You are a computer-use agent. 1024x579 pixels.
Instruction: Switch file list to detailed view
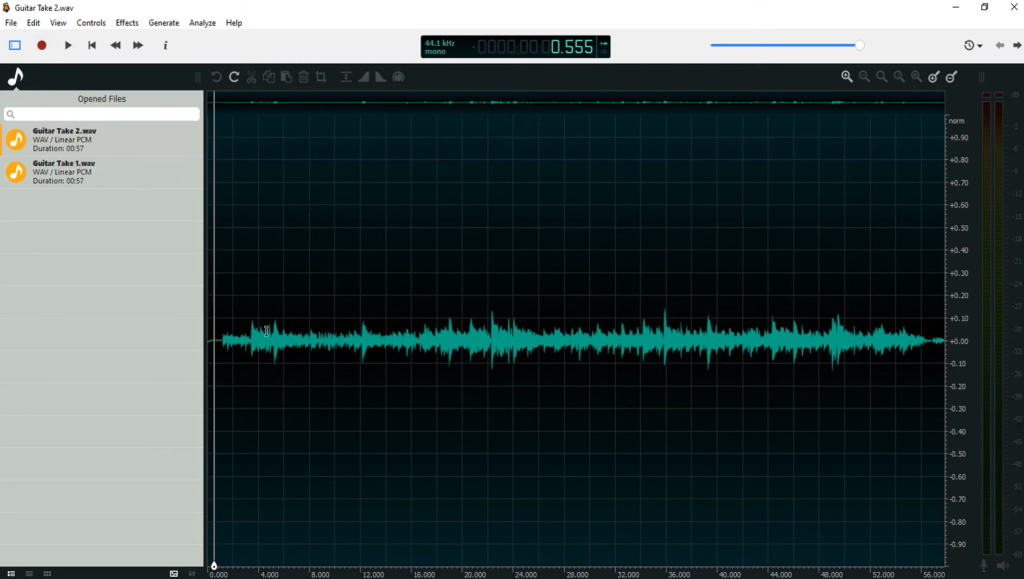pyautogui.click(x=11, y=574)
